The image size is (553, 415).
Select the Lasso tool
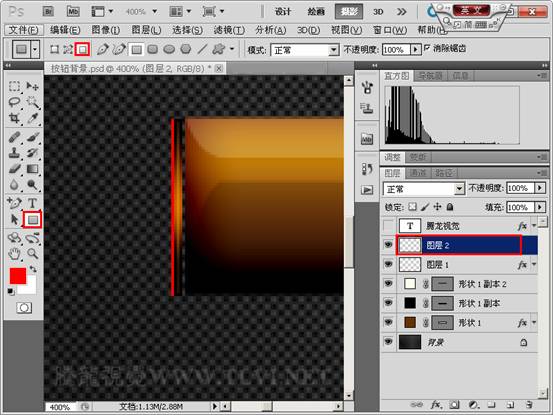pyautogui.click(x=14, y=102)
